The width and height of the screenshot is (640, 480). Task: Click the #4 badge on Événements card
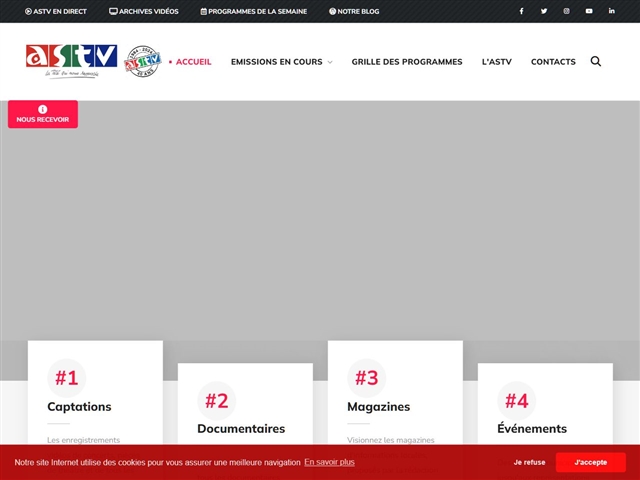point(516,400)
